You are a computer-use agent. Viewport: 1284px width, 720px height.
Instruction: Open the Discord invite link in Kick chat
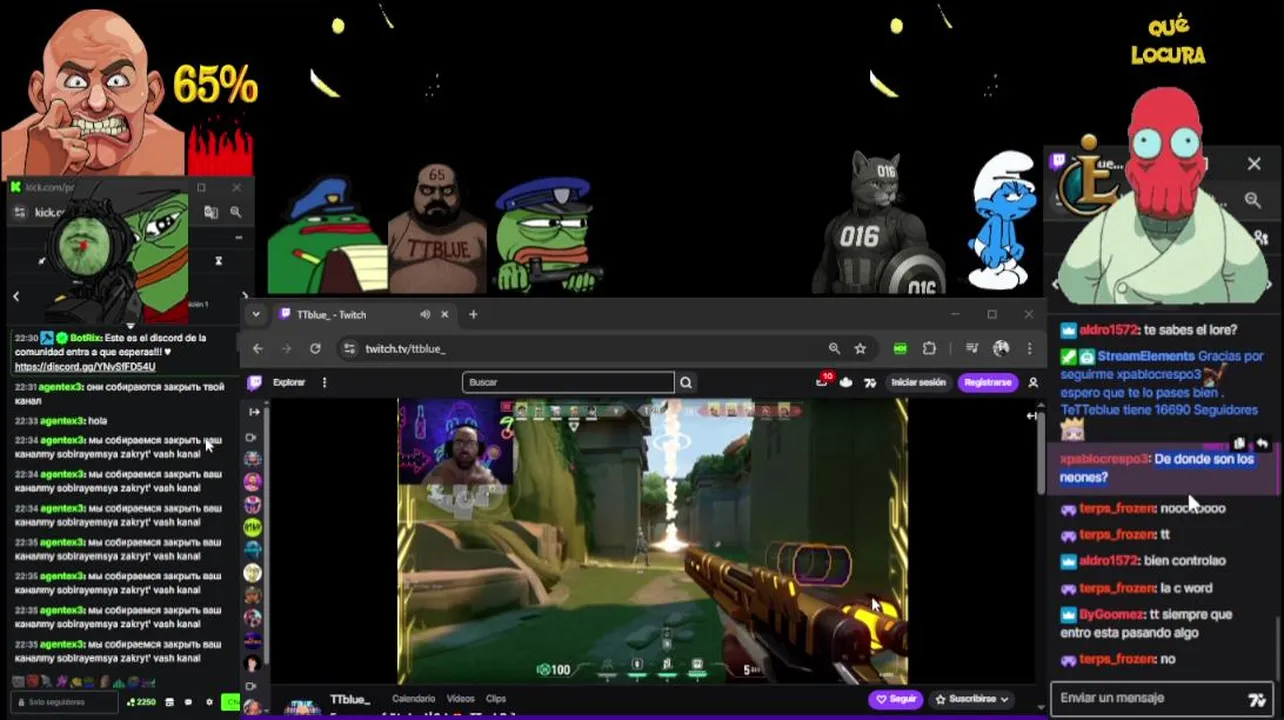[x=85, y=367]
